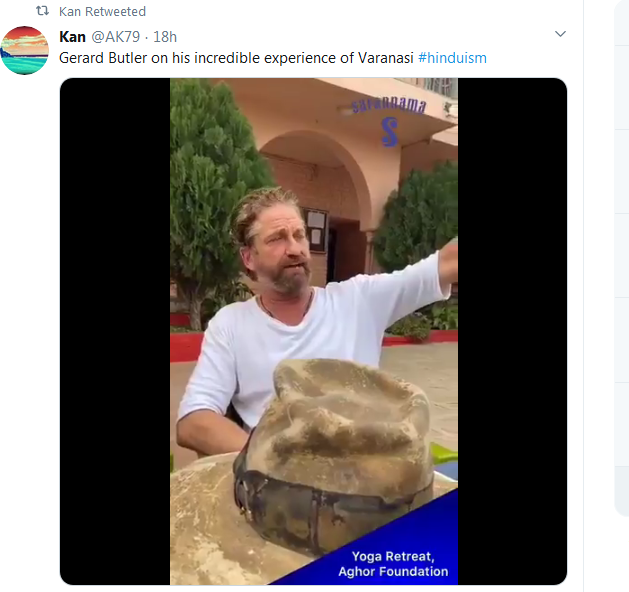Click the black bar left of the video
Screen dimensions: 629x592
click(114, 330)
